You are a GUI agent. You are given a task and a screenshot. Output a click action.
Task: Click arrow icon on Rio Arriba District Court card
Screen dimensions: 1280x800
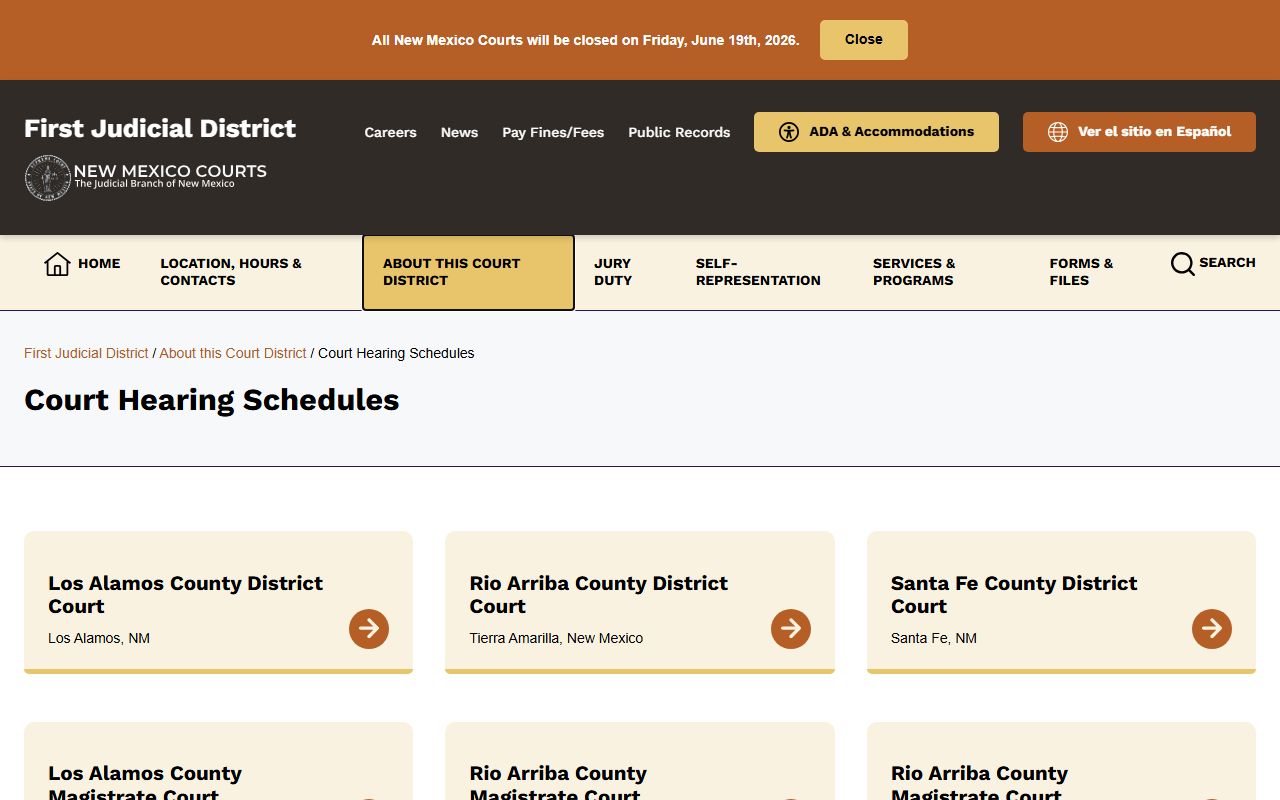(791, 629)
